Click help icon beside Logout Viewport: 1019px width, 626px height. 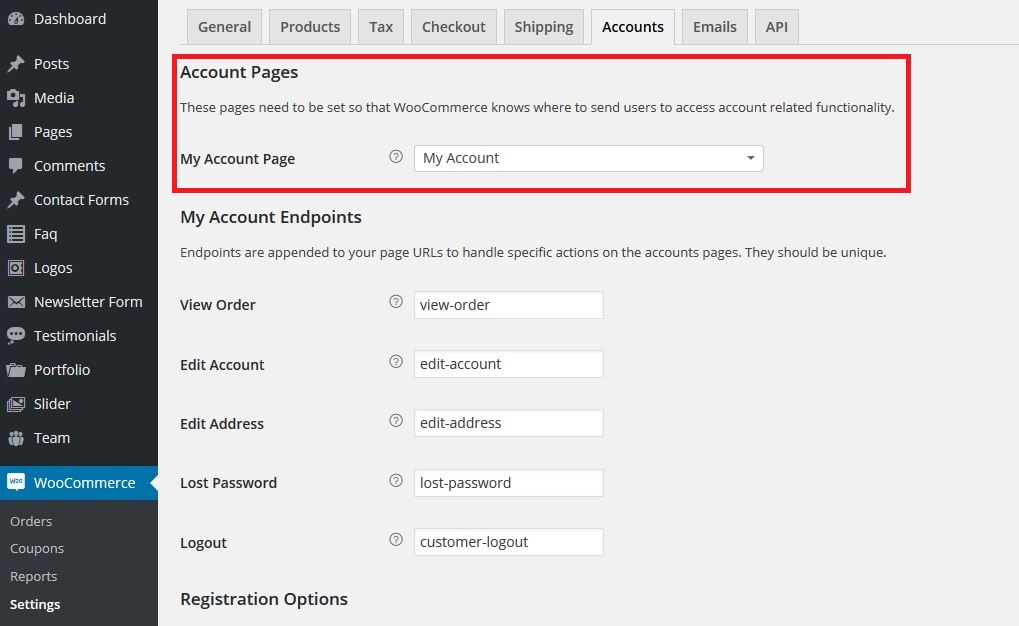[x=396, y=540]
